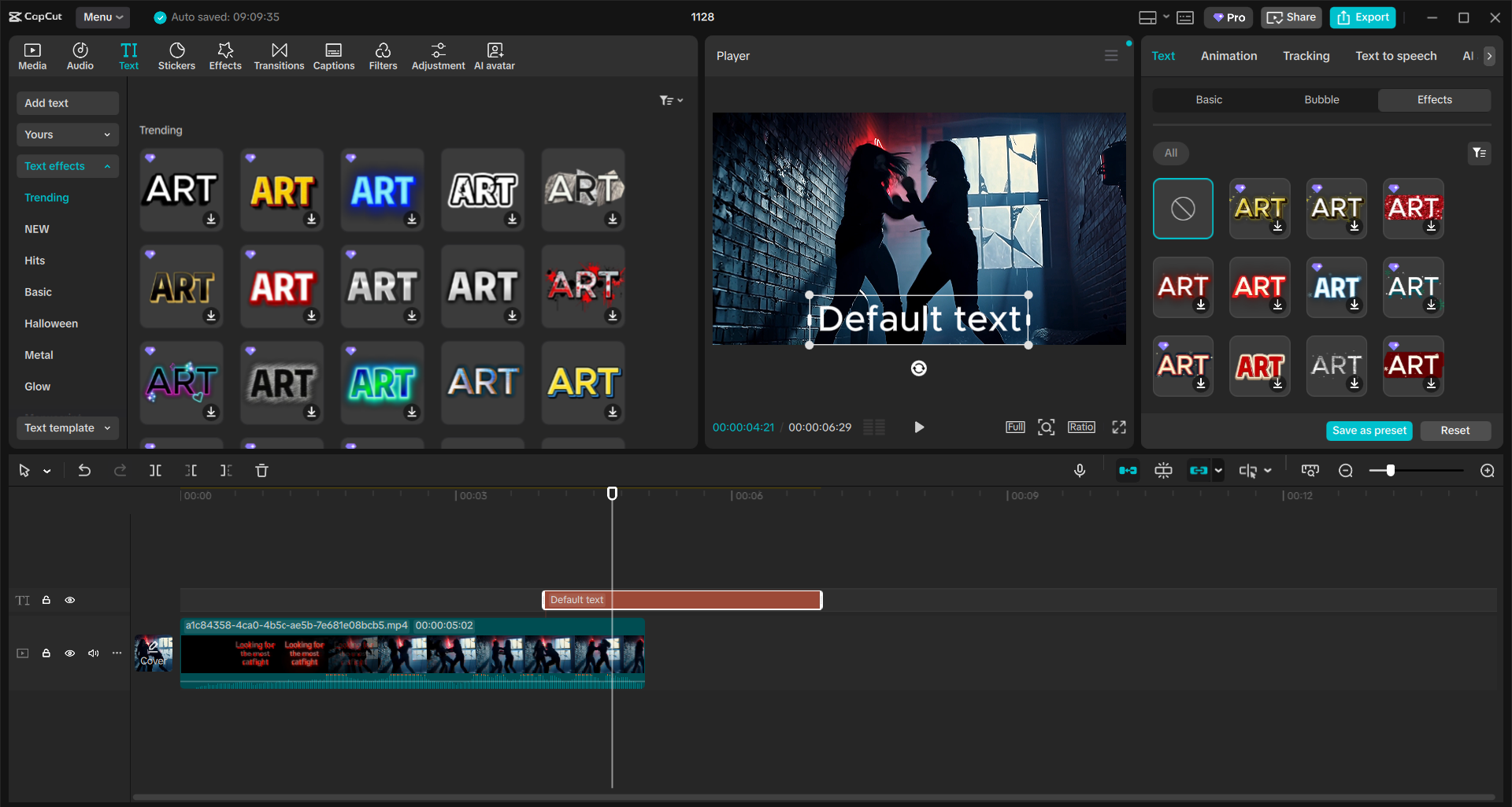This screenshot has width=1512, height=807.
Task: Open the Stickers panel
Action: (176, 55)
